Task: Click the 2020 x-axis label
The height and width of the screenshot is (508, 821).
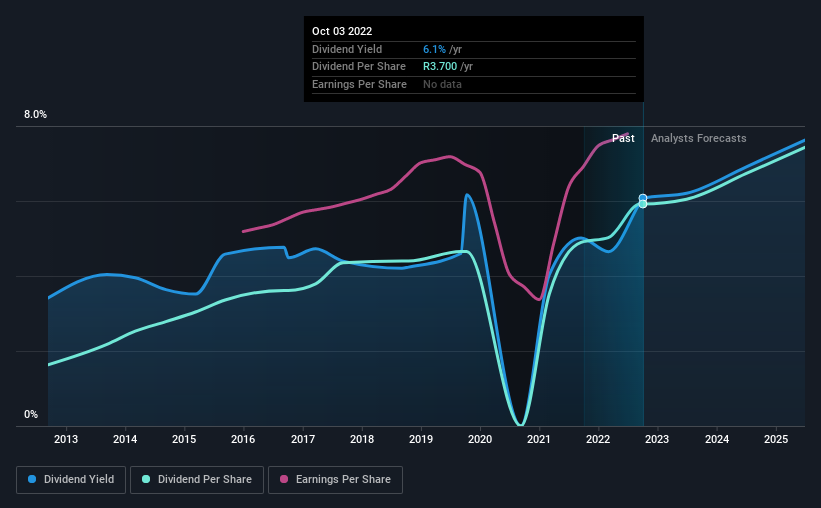Action: coord(480,439)
